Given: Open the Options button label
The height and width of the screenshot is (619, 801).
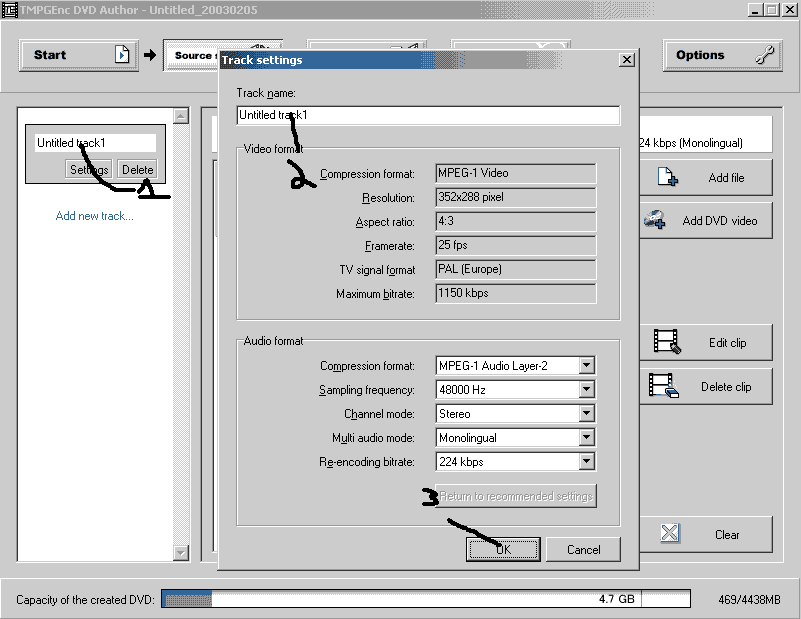Looking at the screenshot, I should click(700, 55).
